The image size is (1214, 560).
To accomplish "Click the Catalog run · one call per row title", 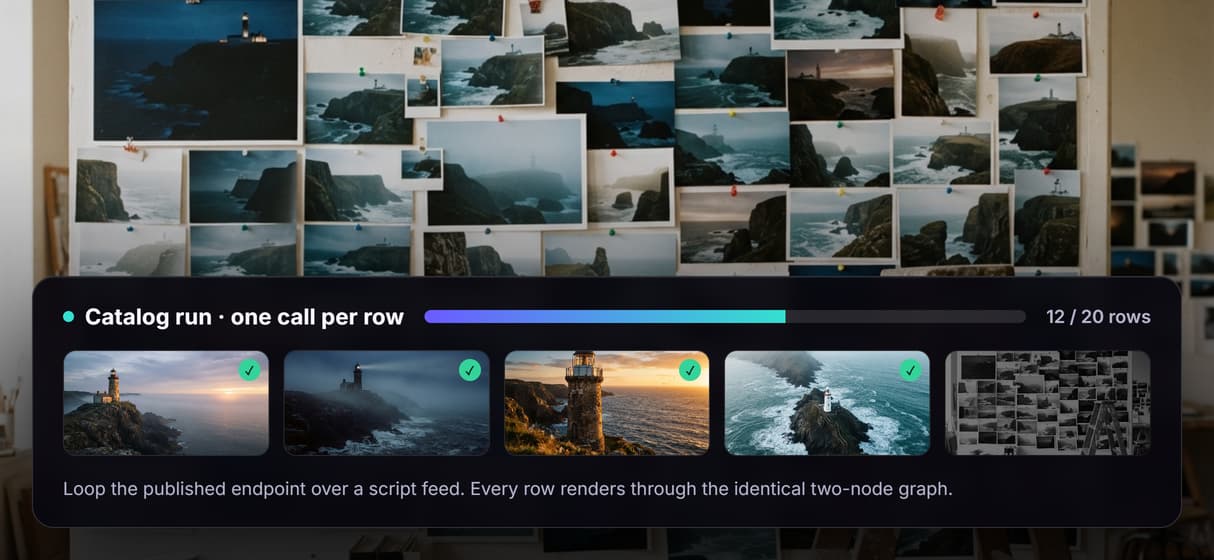I will point(244,317).
